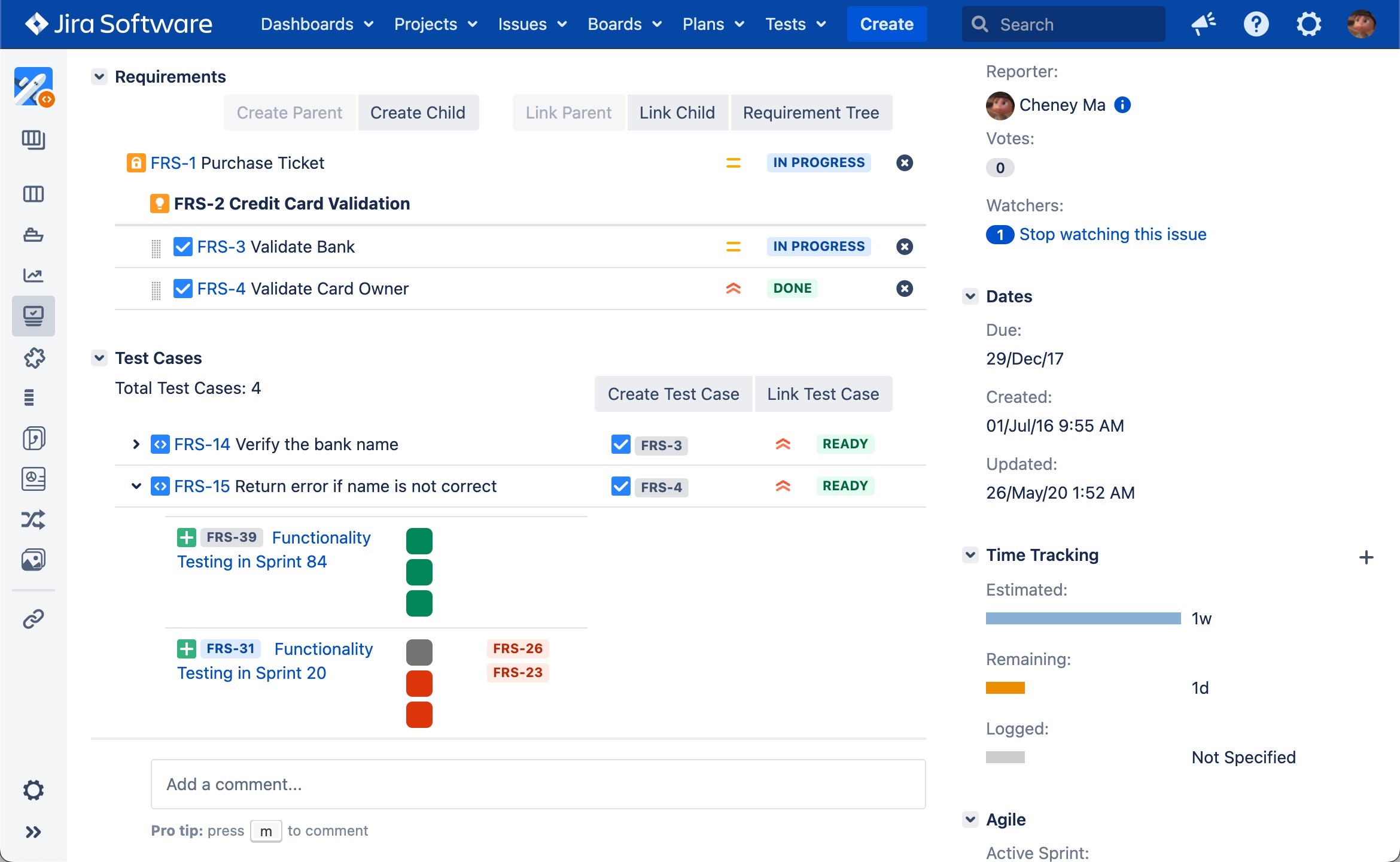The height and width of the screenshot is (862, 1400).
Task: Uncheck the FRS-3 checkbox beside FRS-14
Action: tap(620, 445)
